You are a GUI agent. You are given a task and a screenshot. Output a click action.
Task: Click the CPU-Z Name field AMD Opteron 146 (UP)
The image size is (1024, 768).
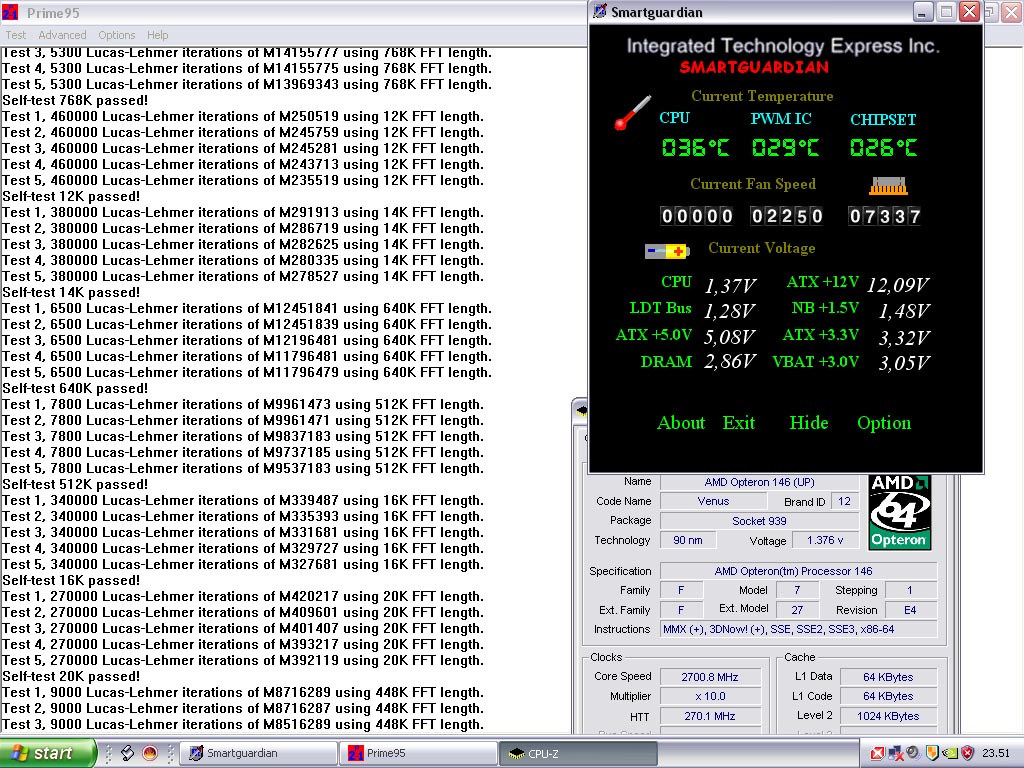[760, 482]
